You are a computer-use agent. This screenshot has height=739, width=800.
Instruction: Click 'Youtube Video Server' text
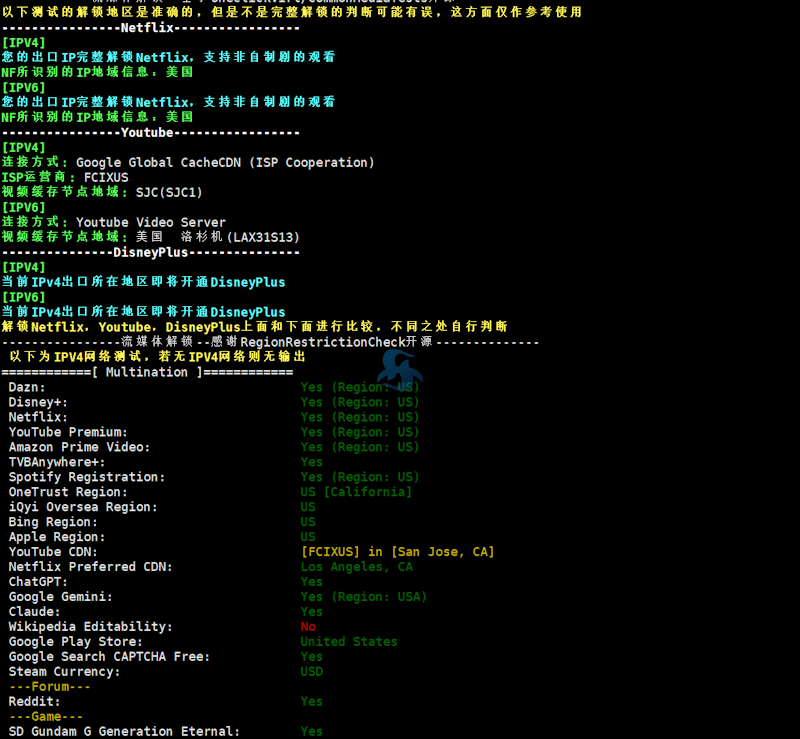click(x=151, y=223)
